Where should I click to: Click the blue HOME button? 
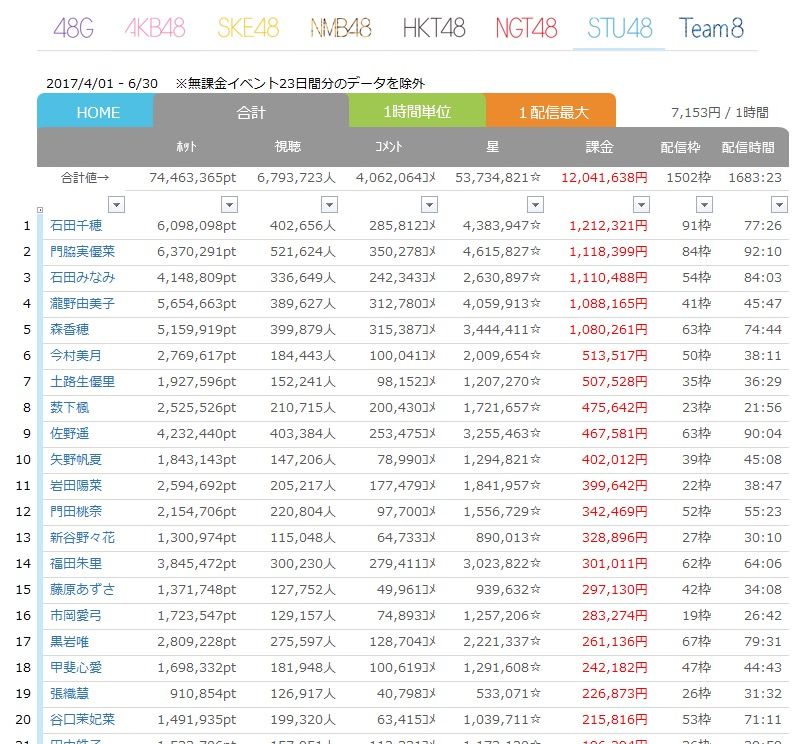(x=95, y=111)
